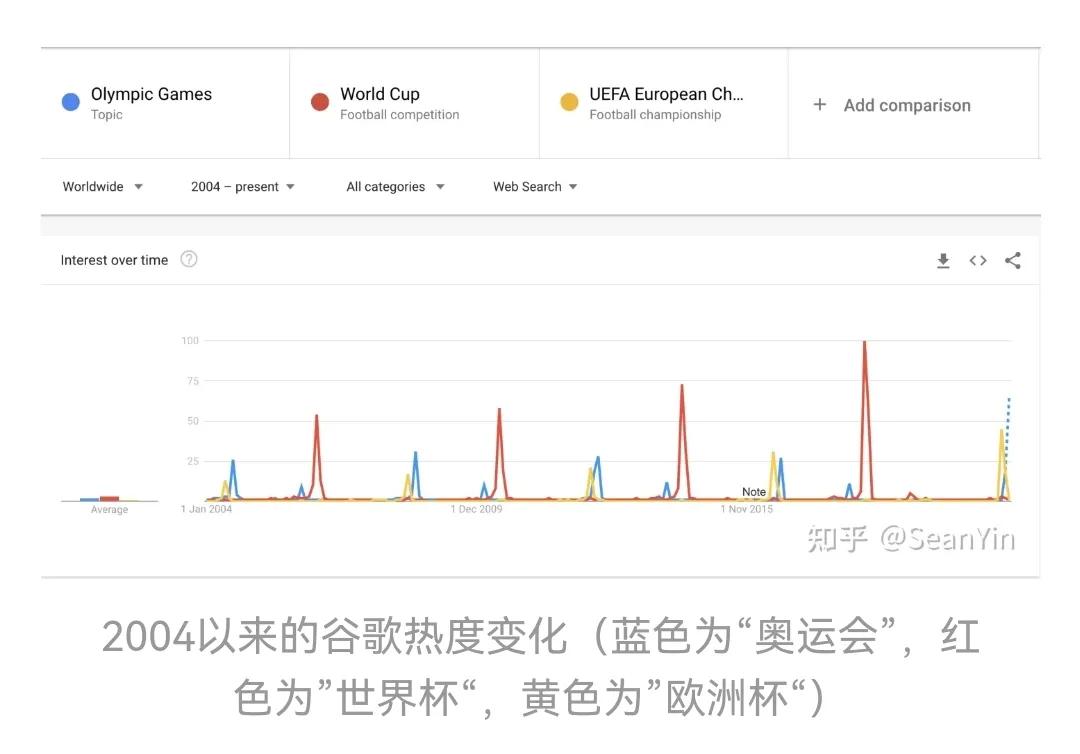
Task: Download the trends data using the download icon
Action: pos(942,260)
